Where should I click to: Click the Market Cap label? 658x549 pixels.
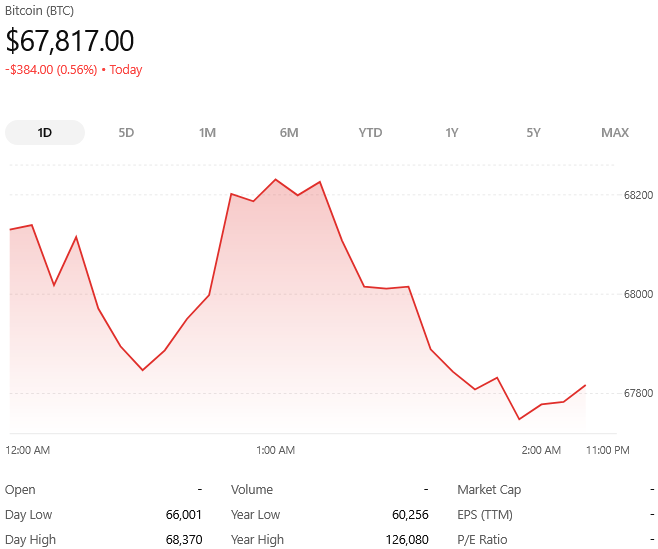click(x=489, y=490)
